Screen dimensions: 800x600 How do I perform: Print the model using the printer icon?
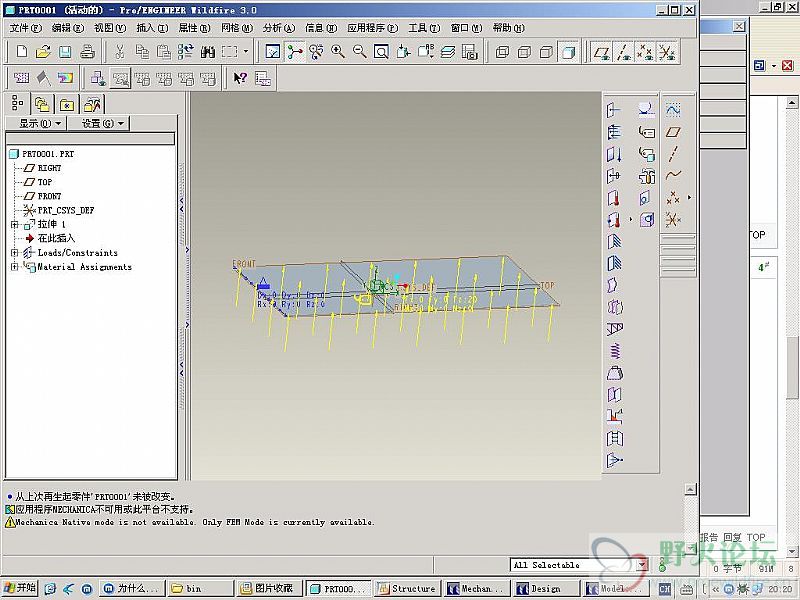pyautogui.click(x=88, y=52)
